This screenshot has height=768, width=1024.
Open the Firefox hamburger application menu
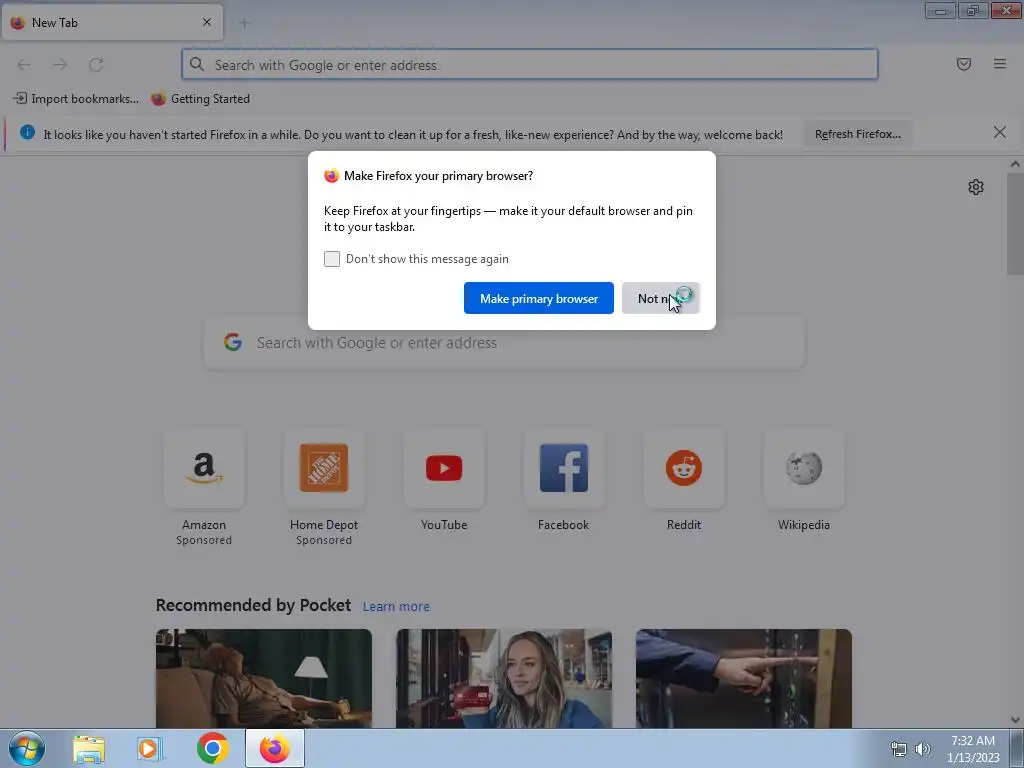1000,64
